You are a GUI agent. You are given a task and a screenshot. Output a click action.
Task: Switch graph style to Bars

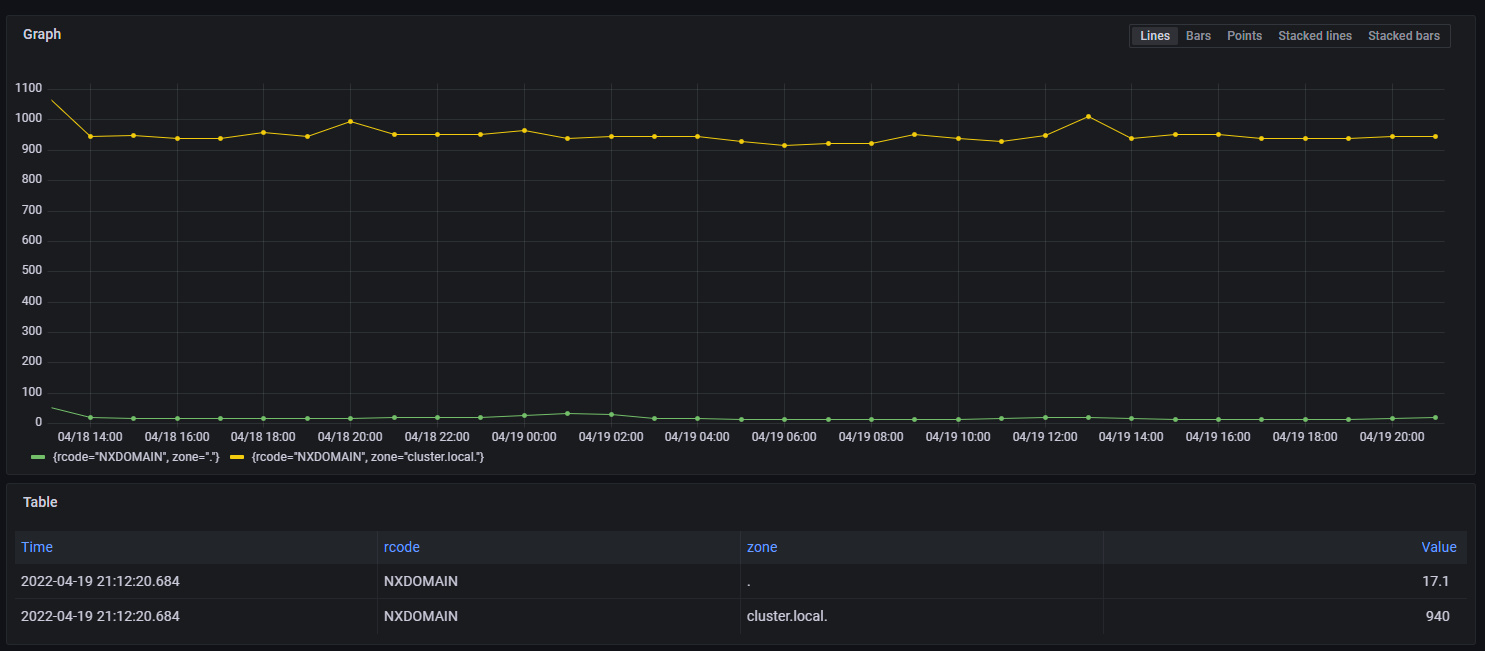pos(1198,36)
